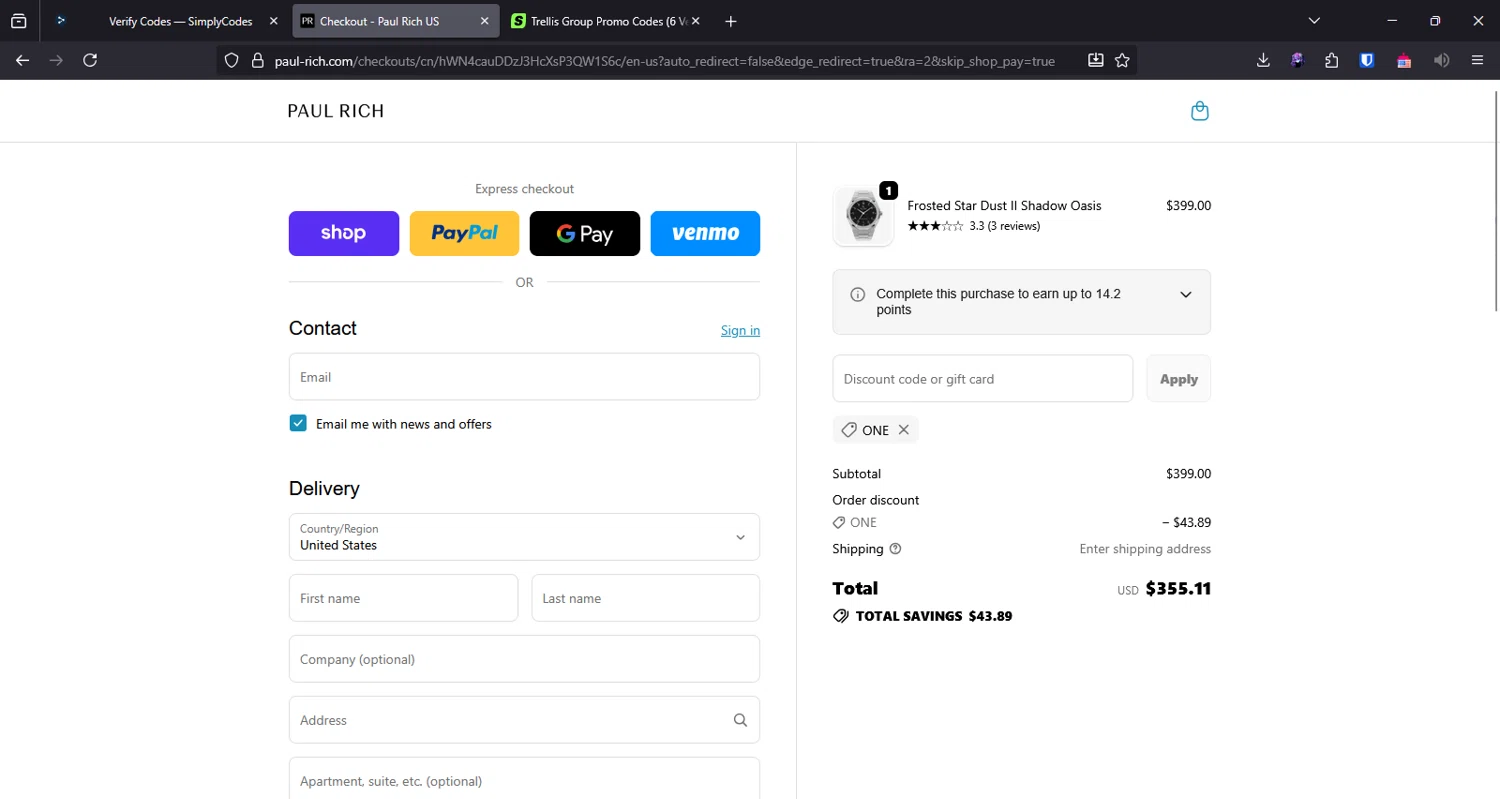Click the watch product thumbnail

pos(863,216)
